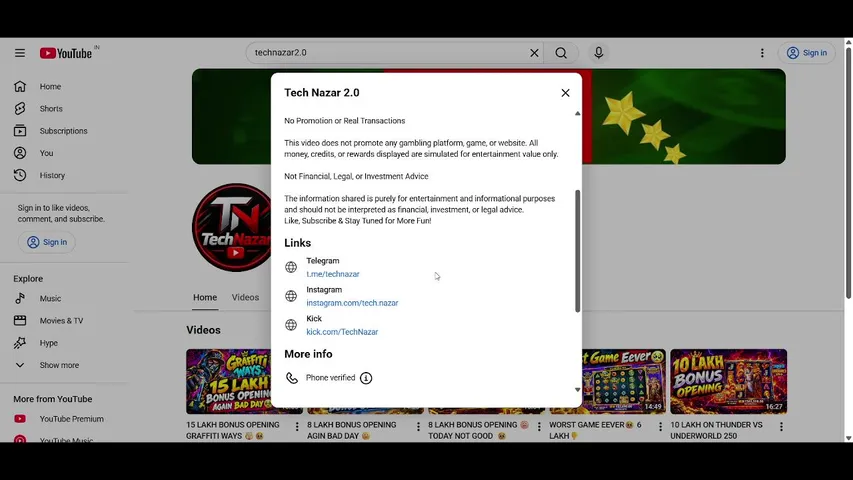The image size is (853, 480).
Task: Click the sidebar Sign in button
Action: [47, 242]
